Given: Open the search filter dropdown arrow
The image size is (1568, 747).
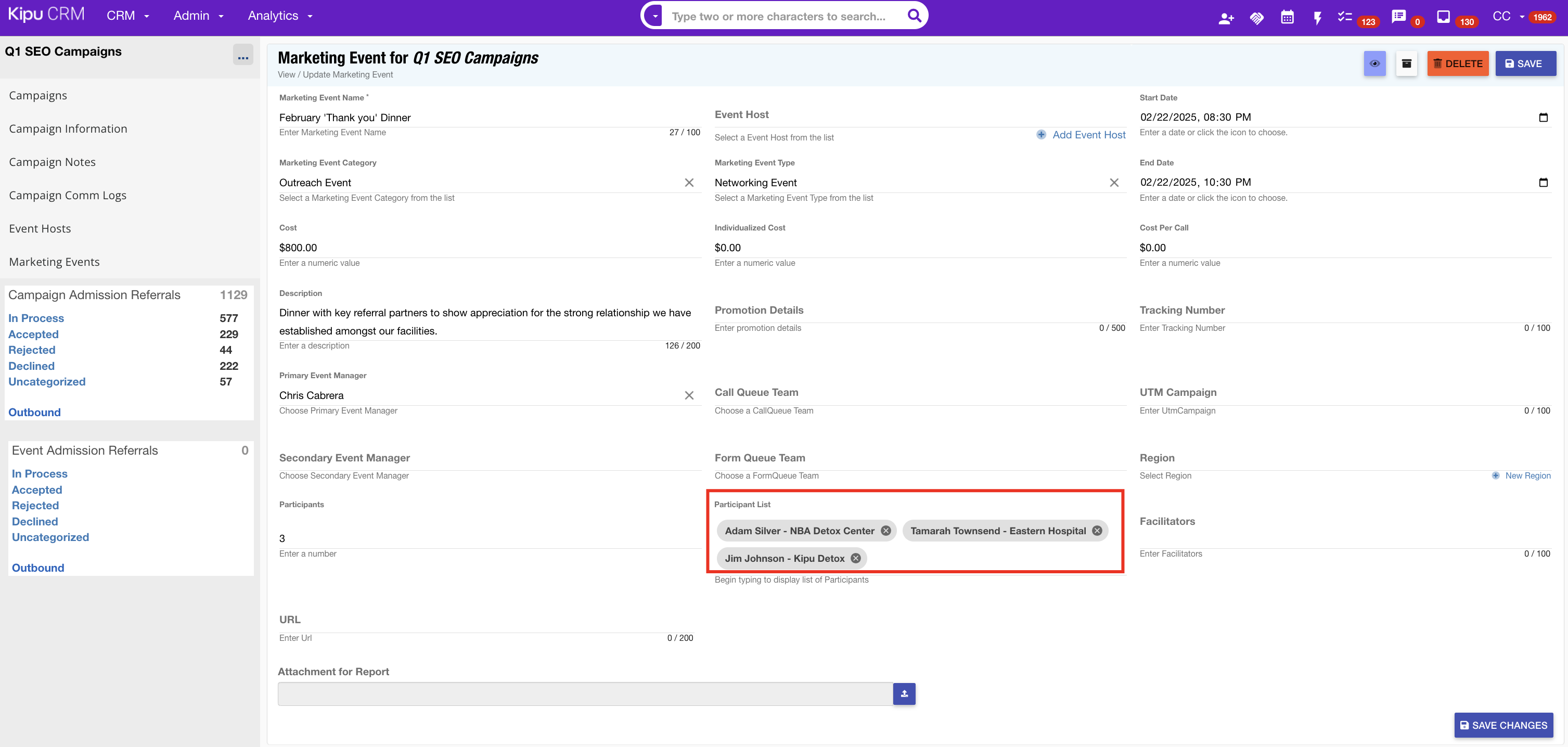Looking at the screenshot, I should 655,16.
